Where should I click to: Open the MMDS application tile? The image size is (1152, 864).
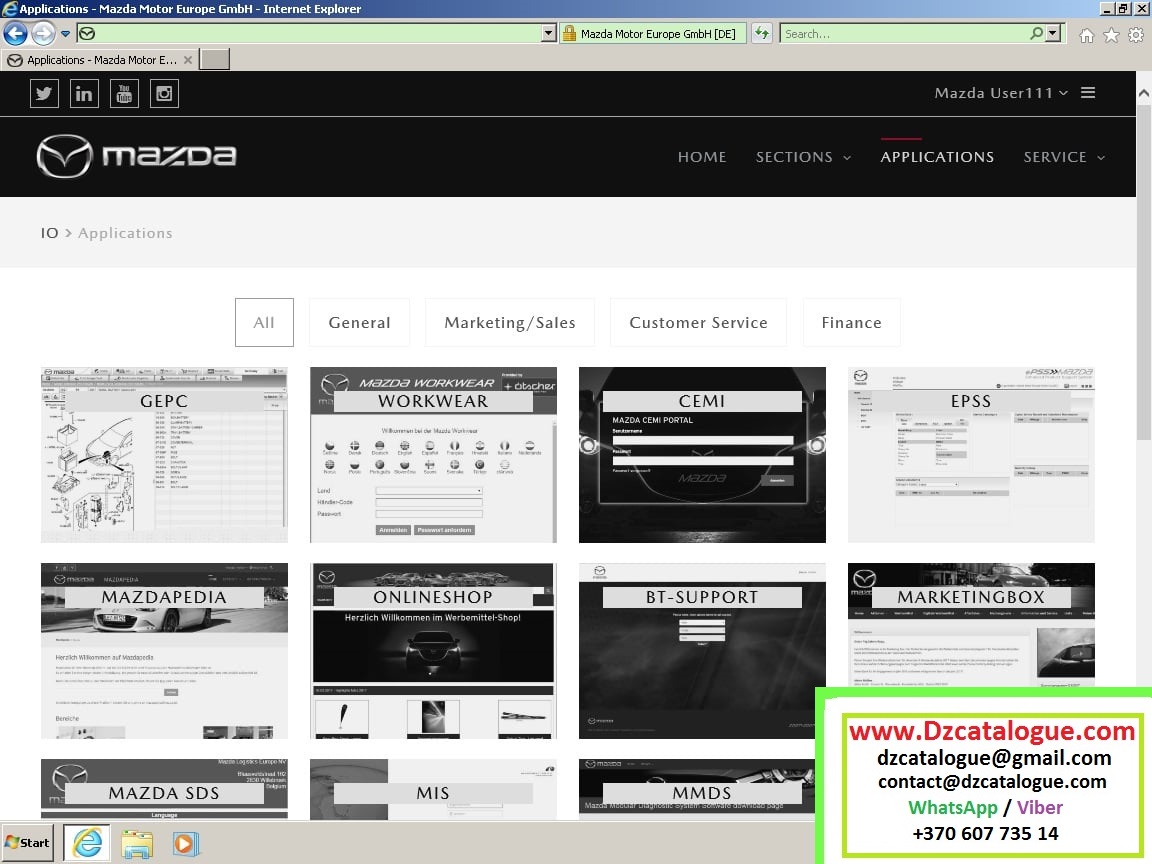point(698,790)
